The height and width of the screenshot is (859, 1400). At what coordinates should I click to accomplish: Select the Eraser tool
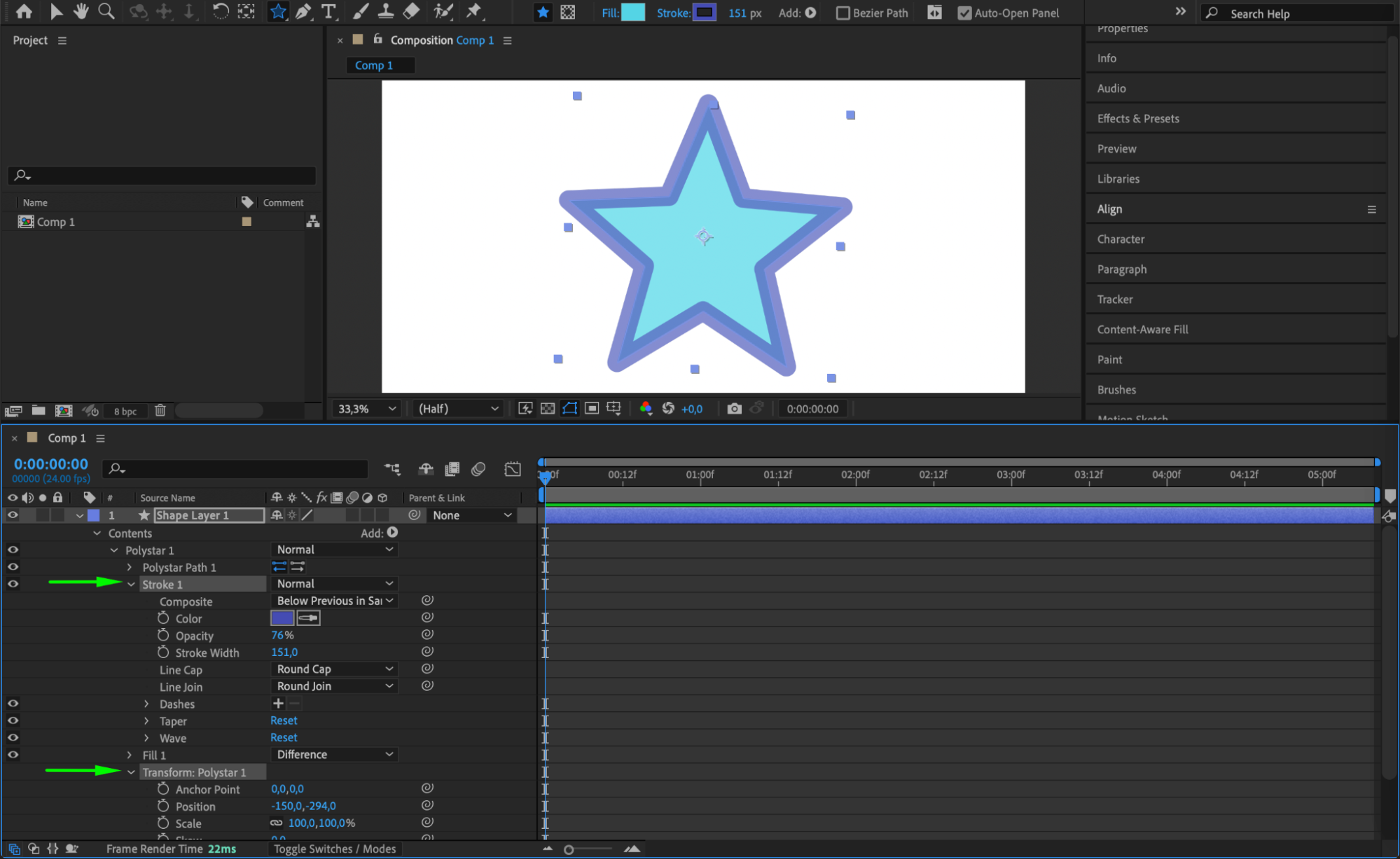[411, 11]
